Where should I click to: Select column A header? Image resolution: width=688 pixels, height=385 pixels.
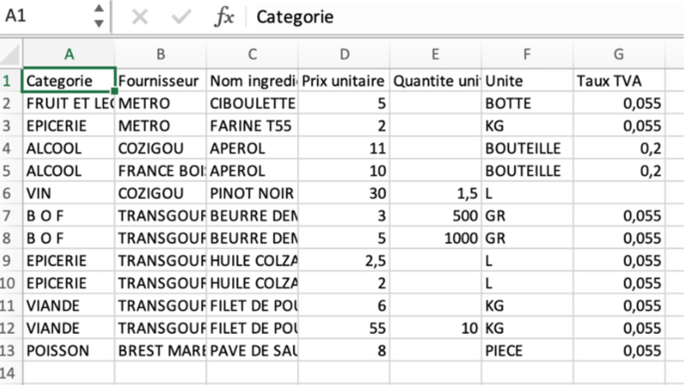pyautogui.click(x=69, y=54)
